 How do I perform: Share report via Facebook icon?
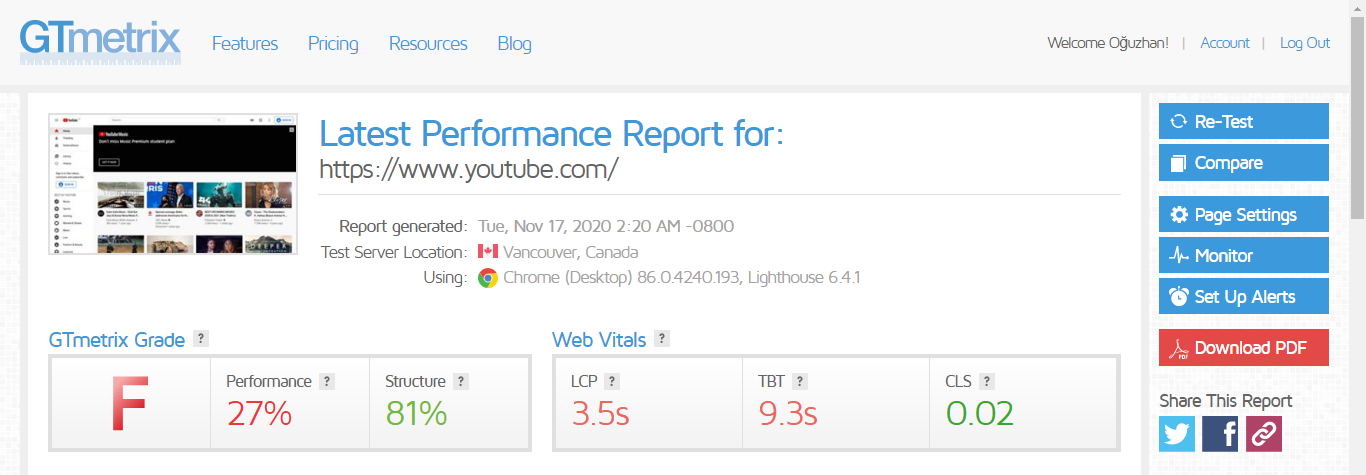[1220, 434]
